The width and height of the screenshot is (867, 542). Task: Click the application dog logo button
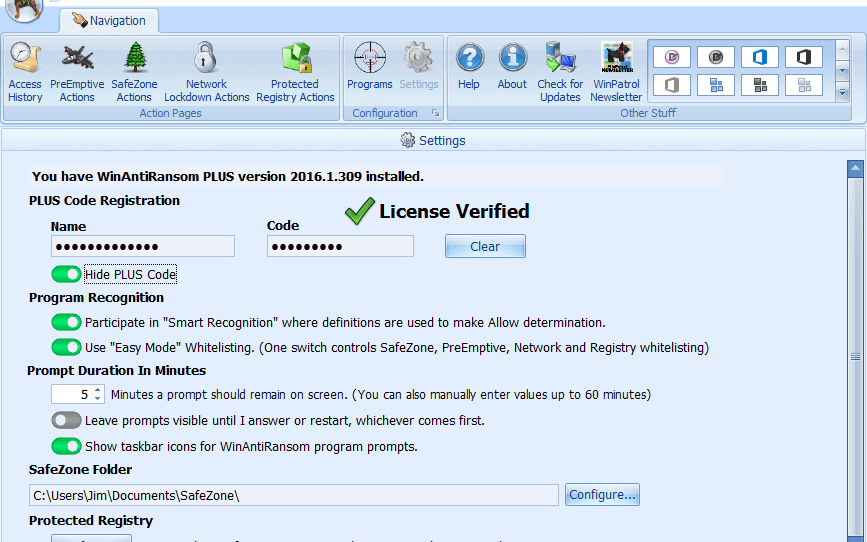point(24,10)
